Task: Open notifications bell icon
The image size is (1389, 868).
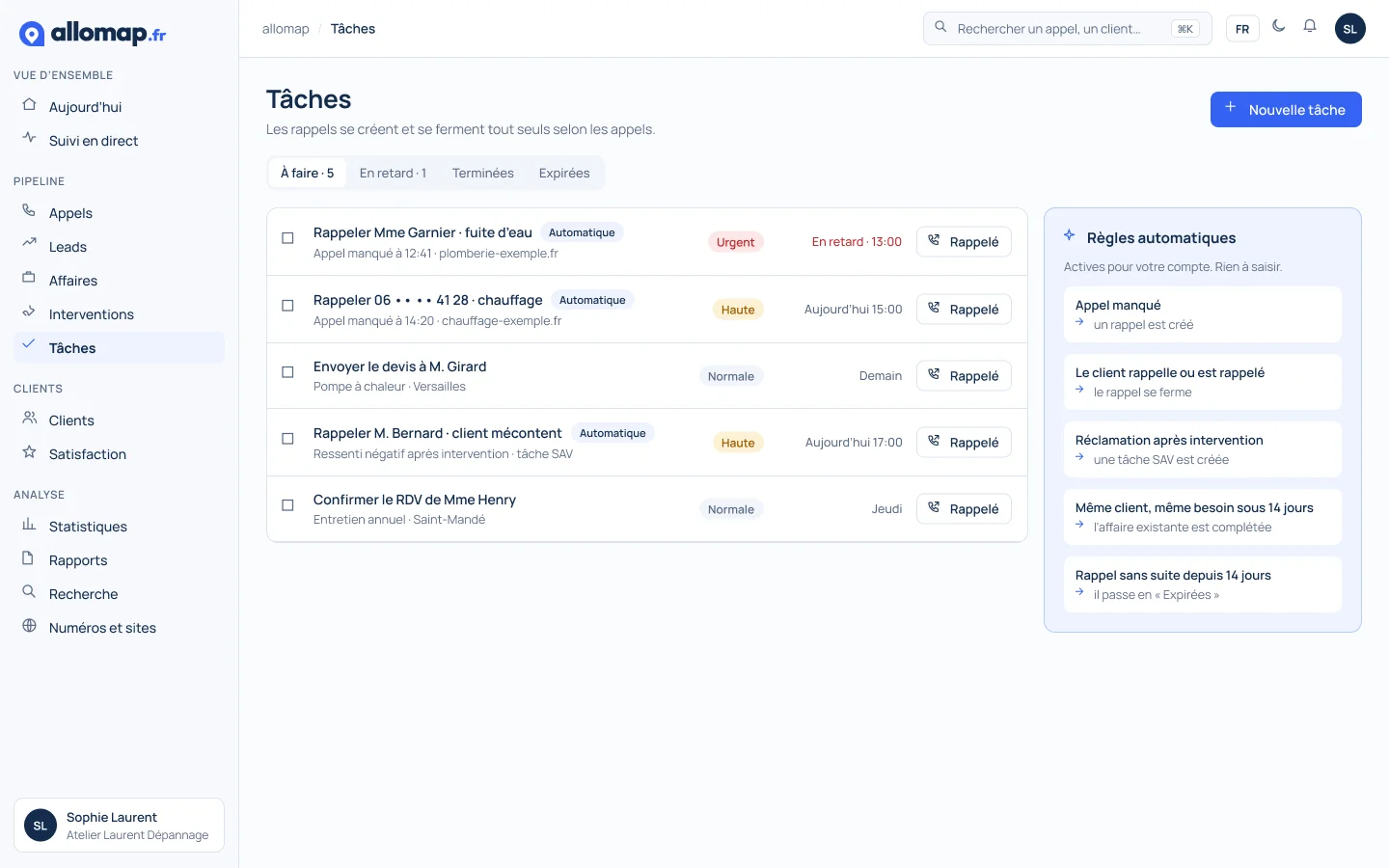Action: point(1310,26)
